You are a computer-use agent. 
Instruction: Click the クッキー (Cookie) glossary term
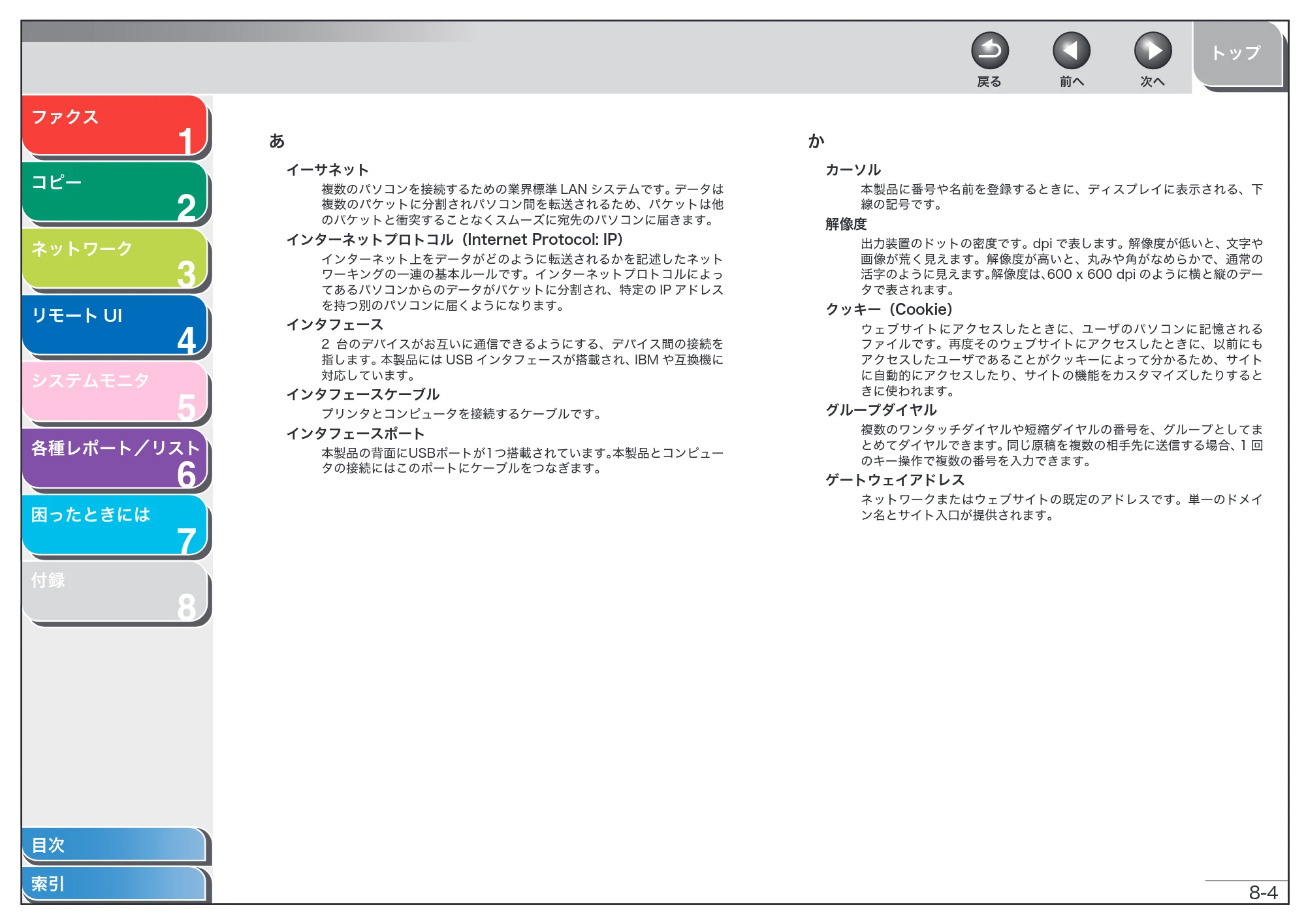click(x=889, y=310)
